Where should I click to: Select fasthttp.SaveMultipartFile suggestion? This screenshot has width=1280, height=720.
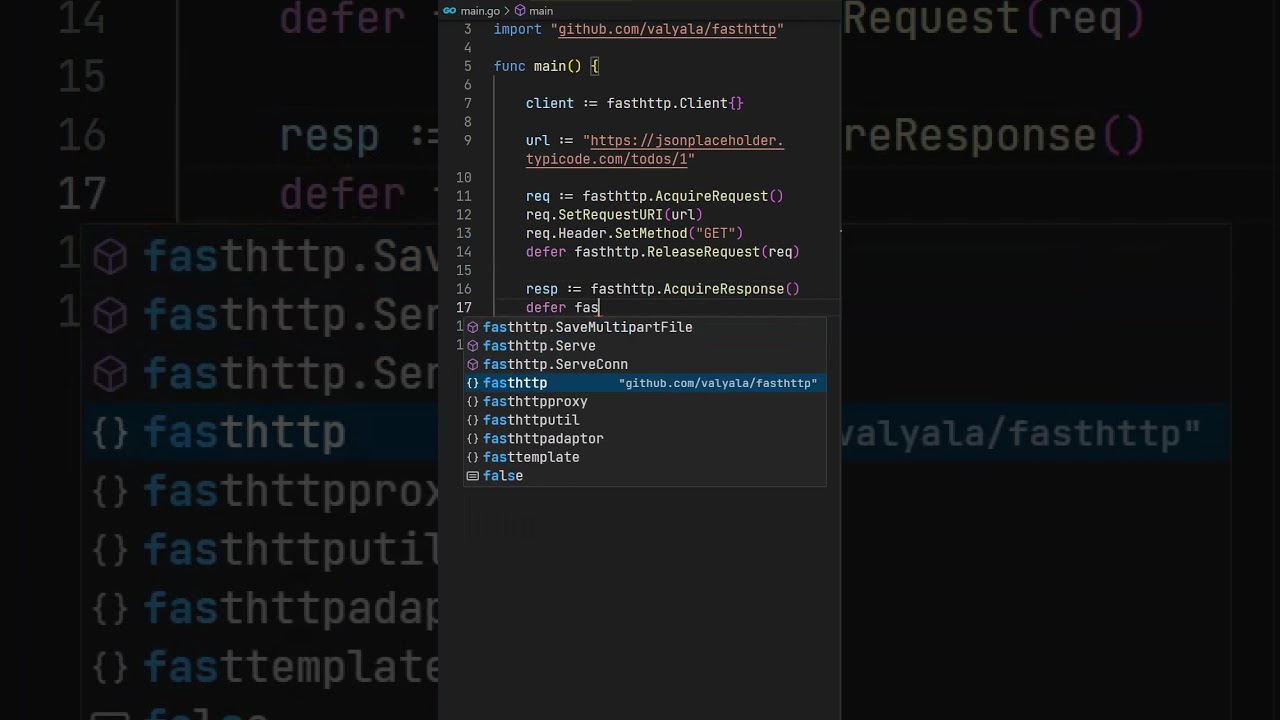pos(644,327)
